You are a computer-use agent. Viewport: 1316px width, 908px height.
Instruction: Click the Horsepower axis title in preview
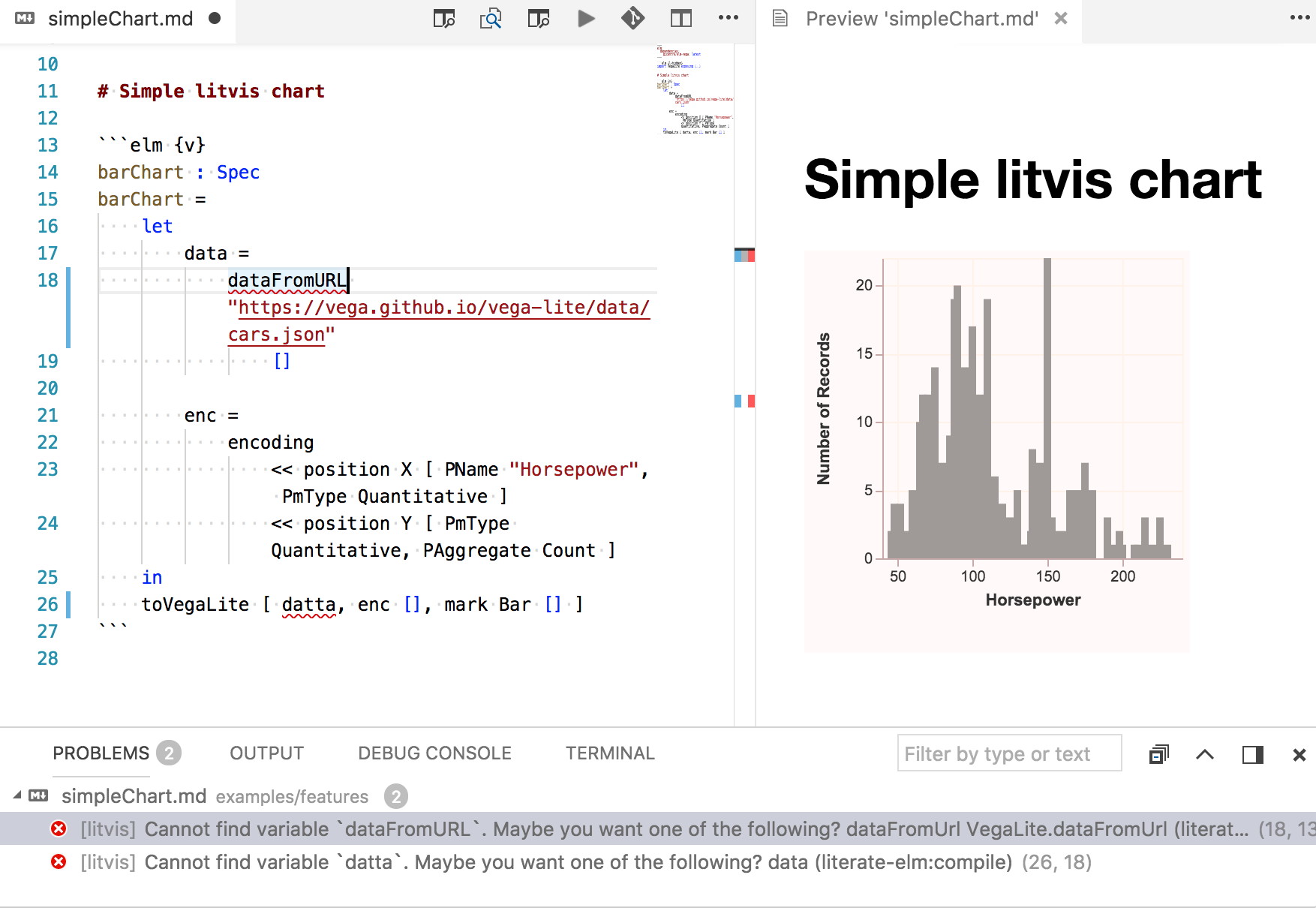(x=1032, y=600)
